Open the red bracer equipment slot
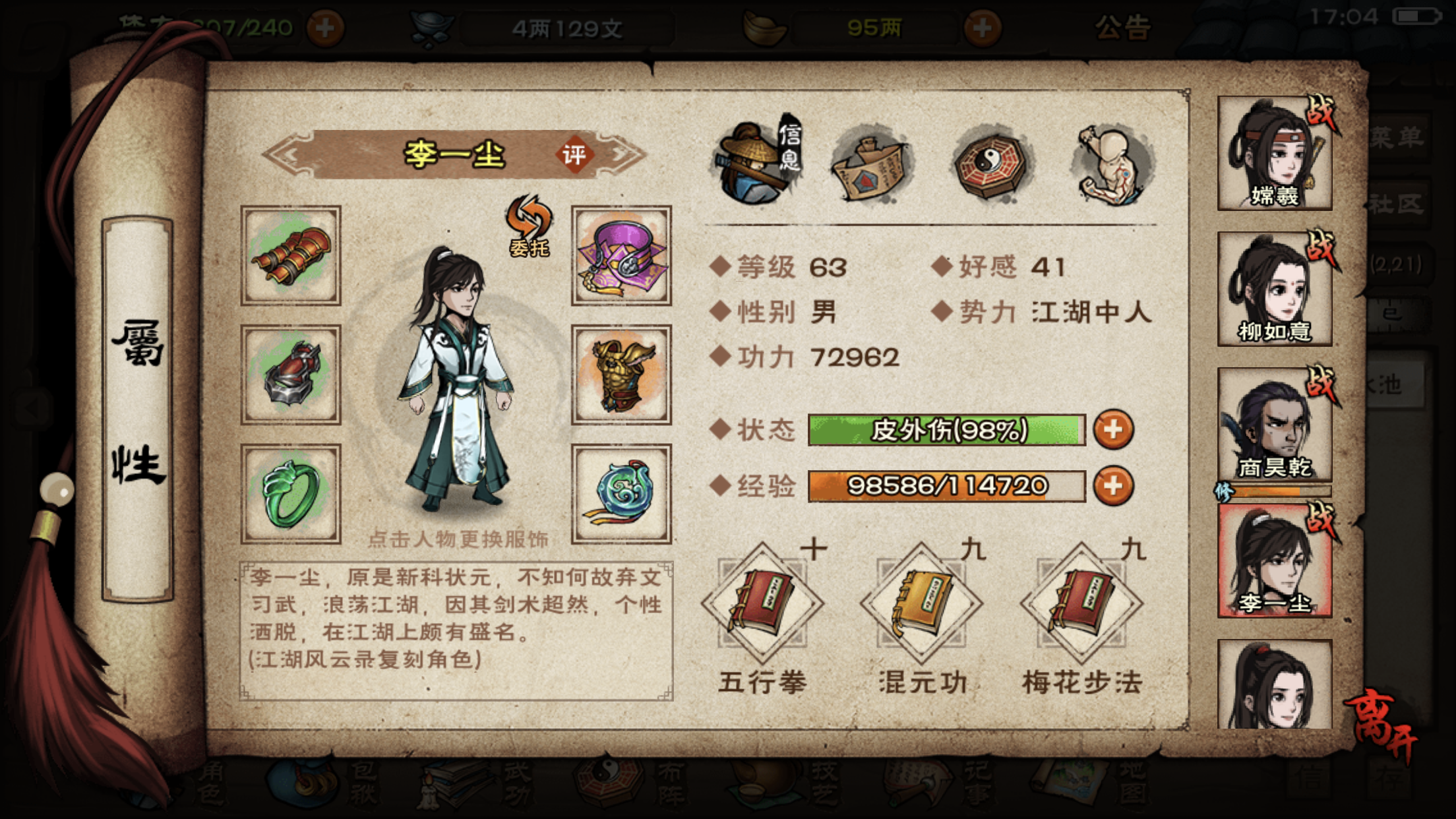The height and width of the screenshot is (819, 1456). point(291,255)
